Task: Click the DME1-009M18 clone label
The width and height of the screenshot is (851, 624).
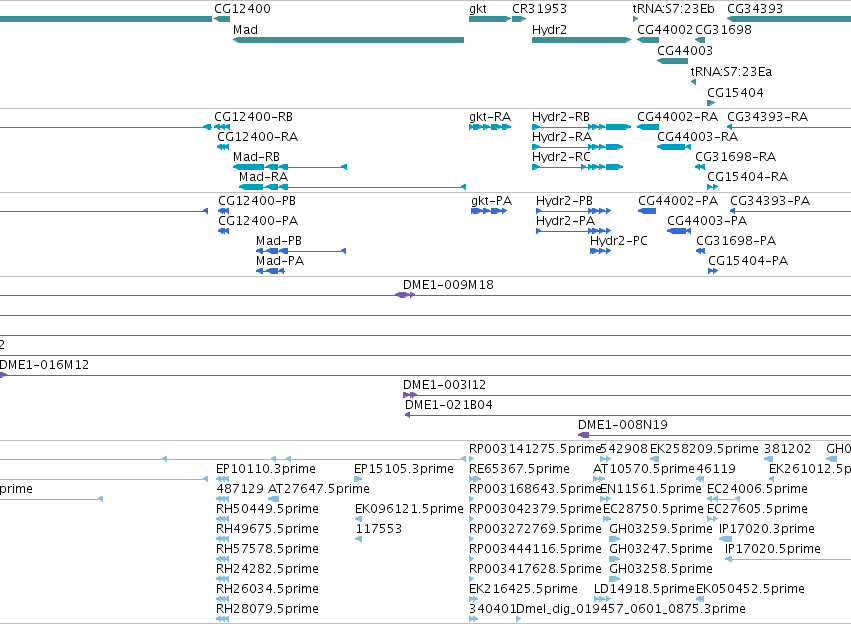Action: pos(448,285)
